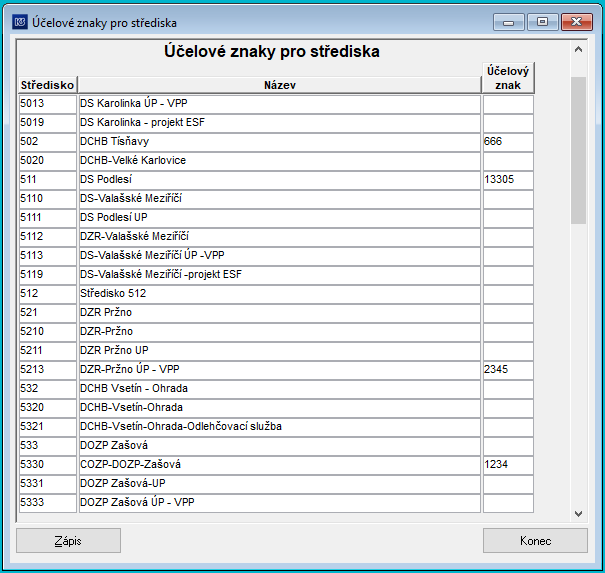605x573 pixels.
Task: Select name DS Podlesí UP
Action: pos(280,218)
